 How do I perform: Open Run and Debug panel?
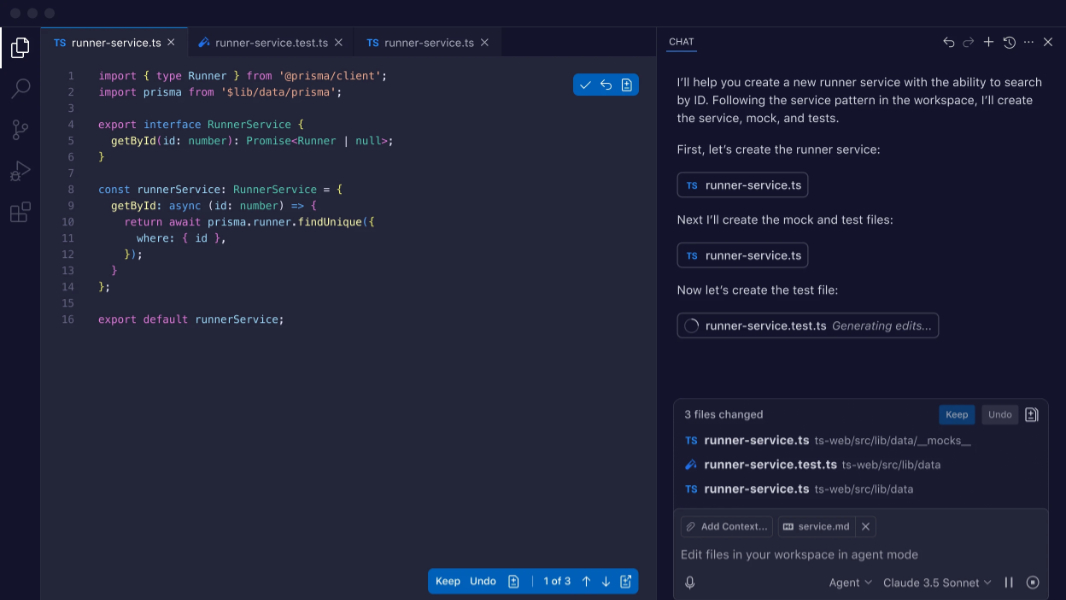(20, 171)
